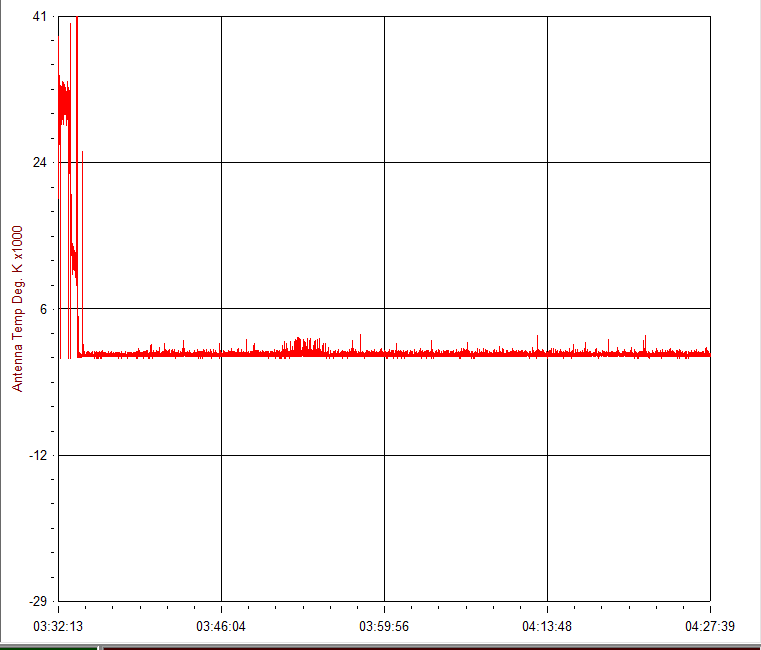Click the 24 y-axis label
The width and height of the screenshot is (761, 650).
tap(40, 162)
